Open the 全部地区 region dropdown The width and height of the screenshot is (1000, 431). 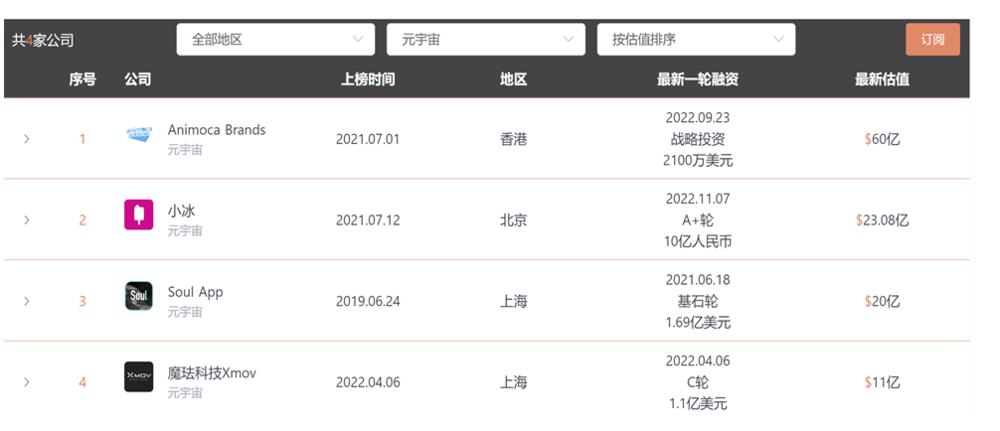pos(276,40)
